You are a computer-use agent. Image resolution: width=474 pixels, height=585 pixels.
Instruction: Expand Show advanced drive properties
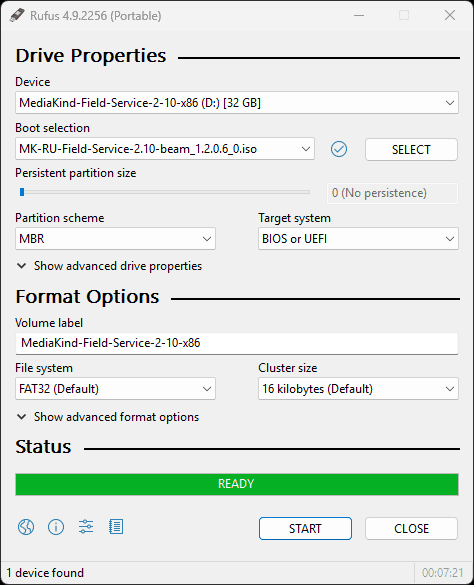(110, 266)
